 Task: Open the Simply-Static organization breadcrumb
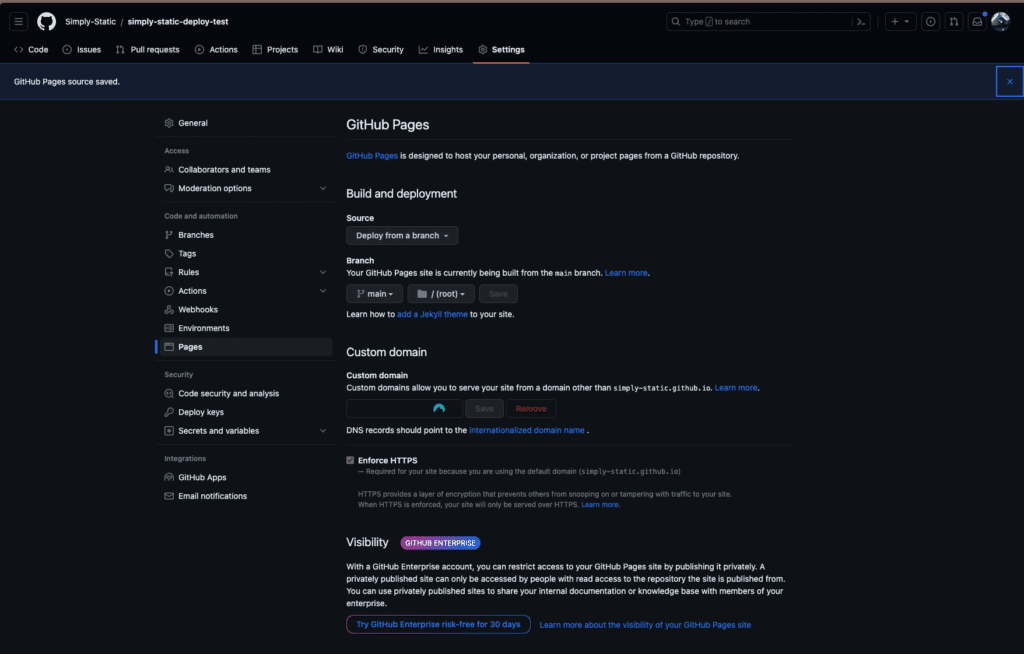click(x=90, y=22)
